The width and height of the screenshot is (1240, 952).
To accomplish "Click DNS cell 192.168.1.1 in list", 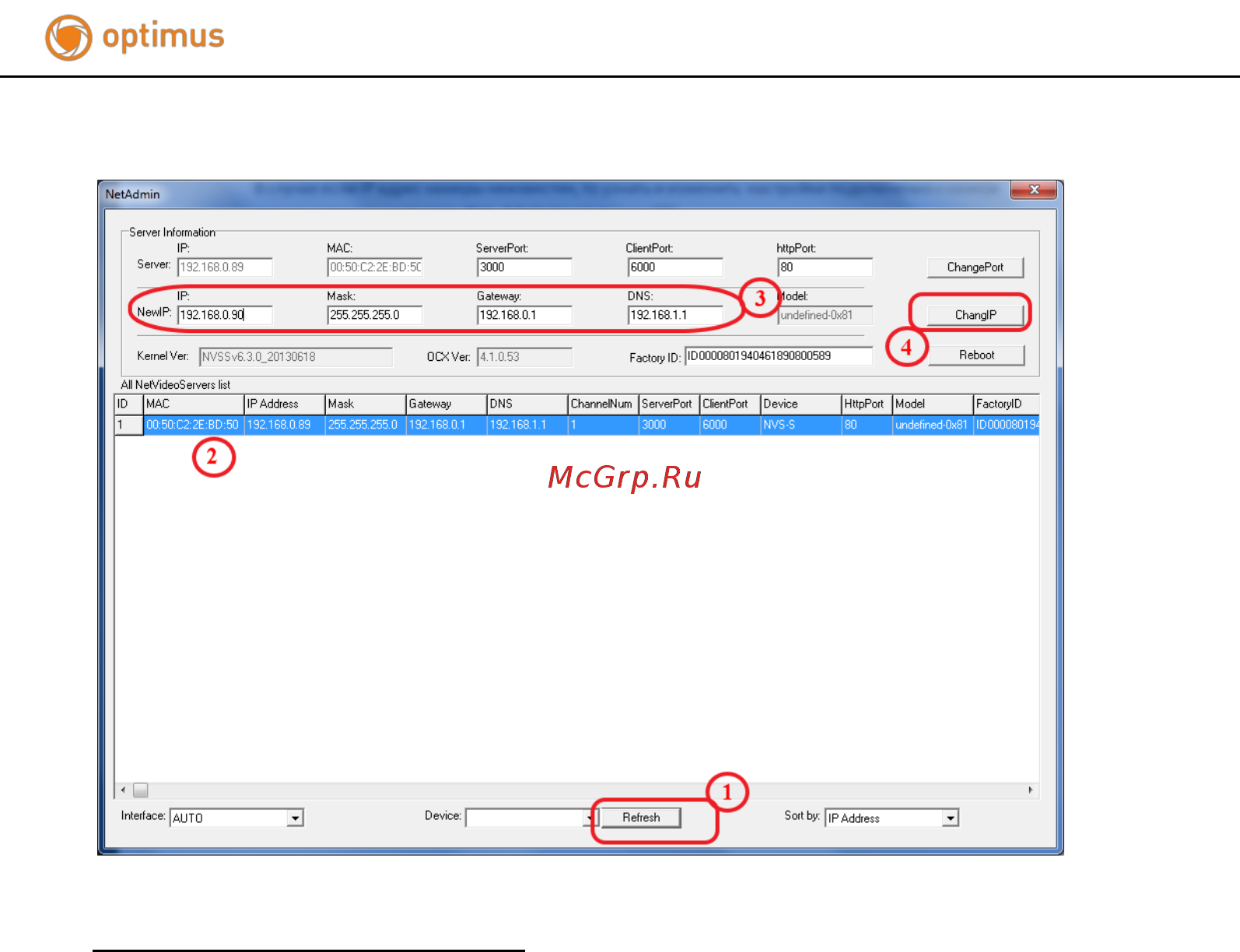I will coord(527,425).
